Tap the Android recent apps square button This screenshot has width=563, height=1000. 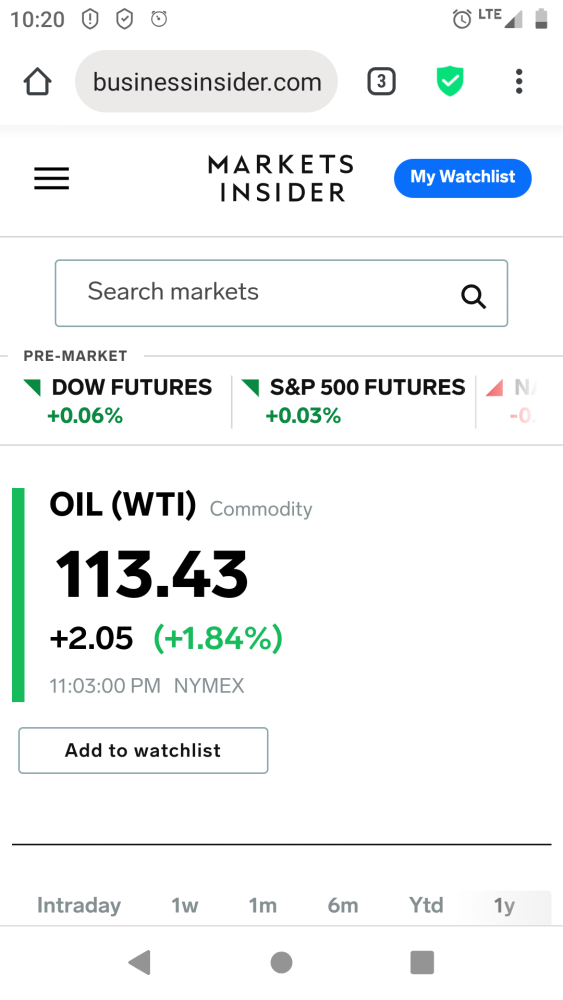(422, 962)
